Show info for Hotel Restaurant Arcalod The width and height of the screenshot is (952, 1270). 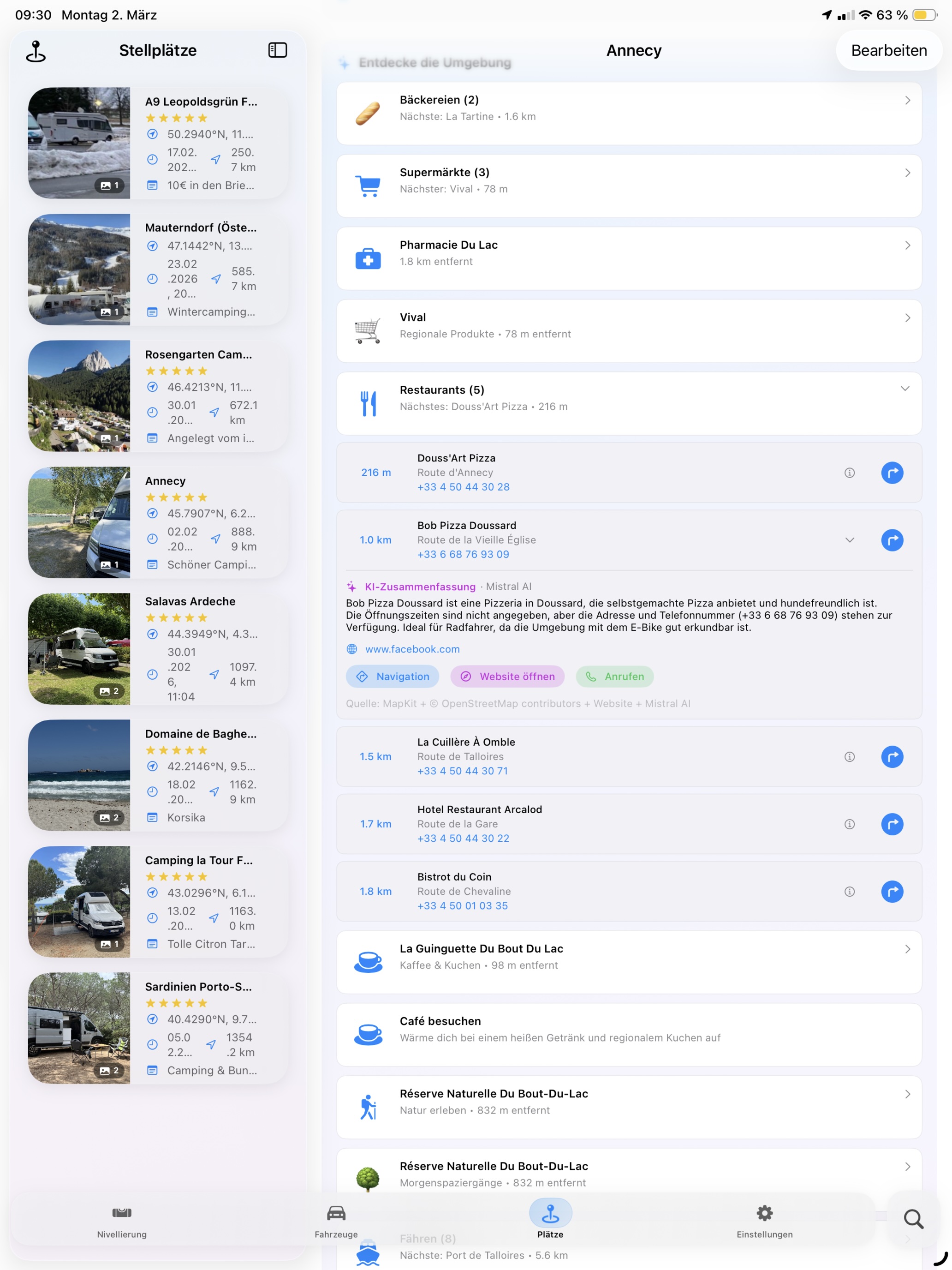click(x=849, y=824)
